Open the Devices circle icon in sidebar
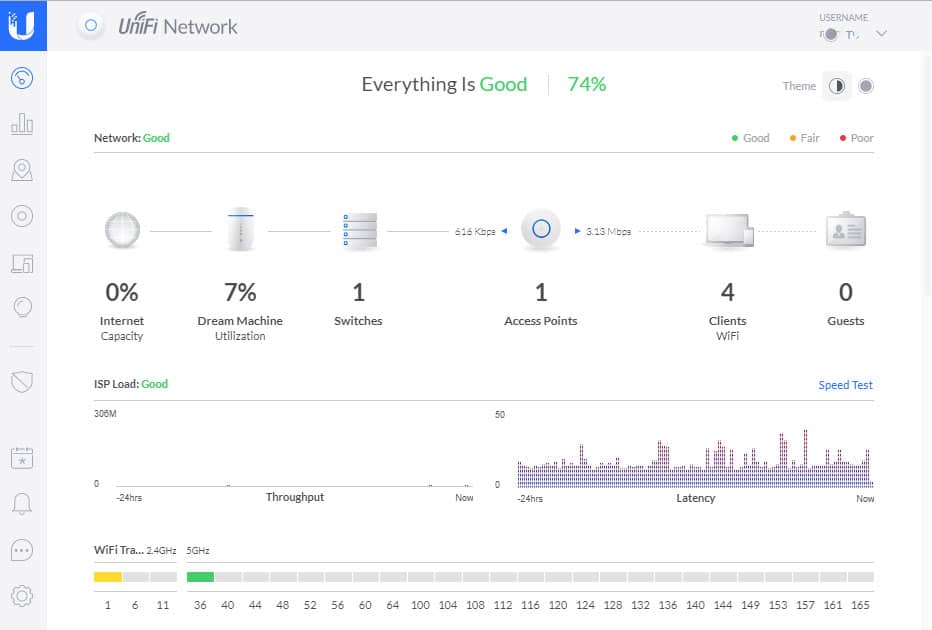This screenshot has width=932, height=630. click(22, 216)
